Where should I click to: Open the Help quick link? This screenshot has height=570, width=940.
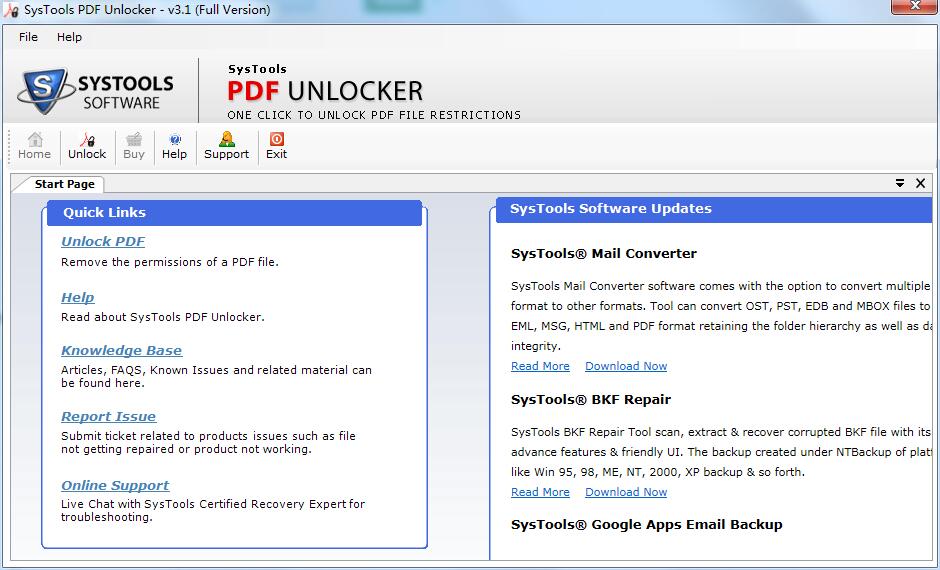77,297
